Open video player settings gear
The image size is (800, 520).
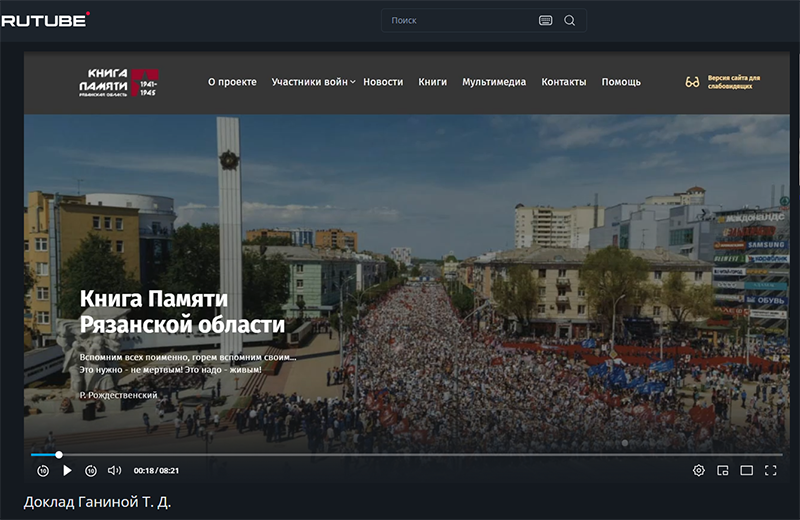tap(699, 470)
